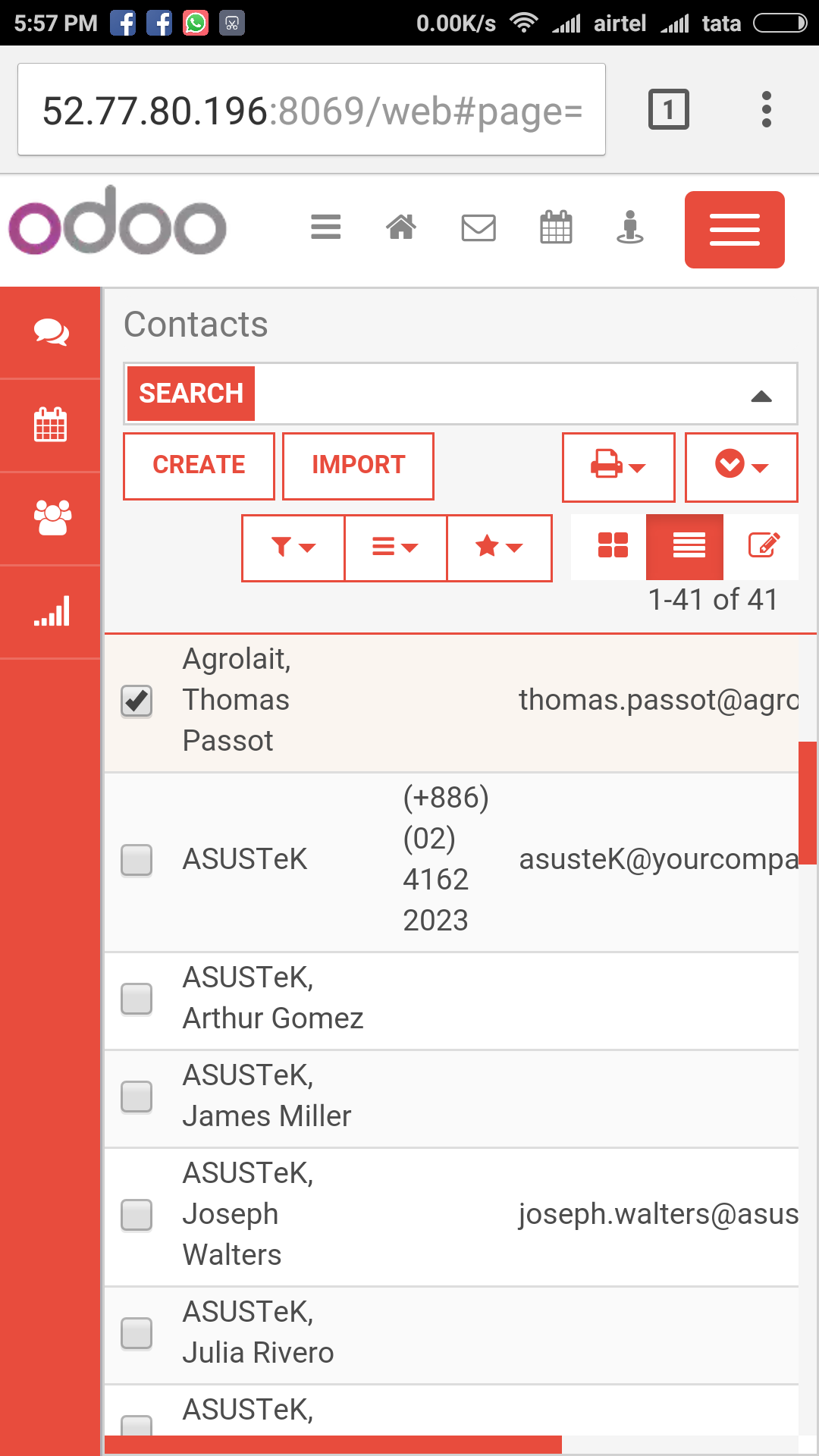This screenshot has height=1456, width=819.
Task: Collapse the search options arrow
Action: [761, 396]
